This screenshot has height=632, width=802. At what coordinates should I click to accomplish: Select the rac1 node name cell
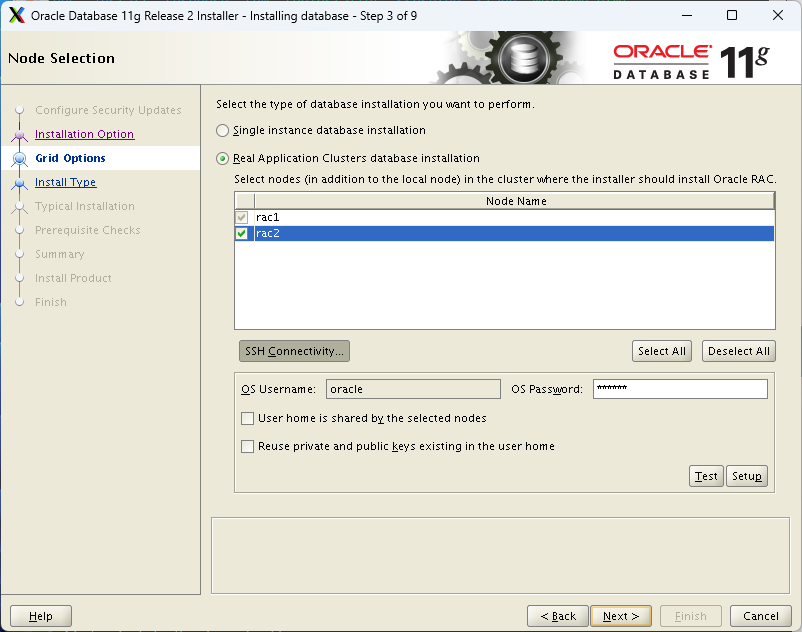514,217
